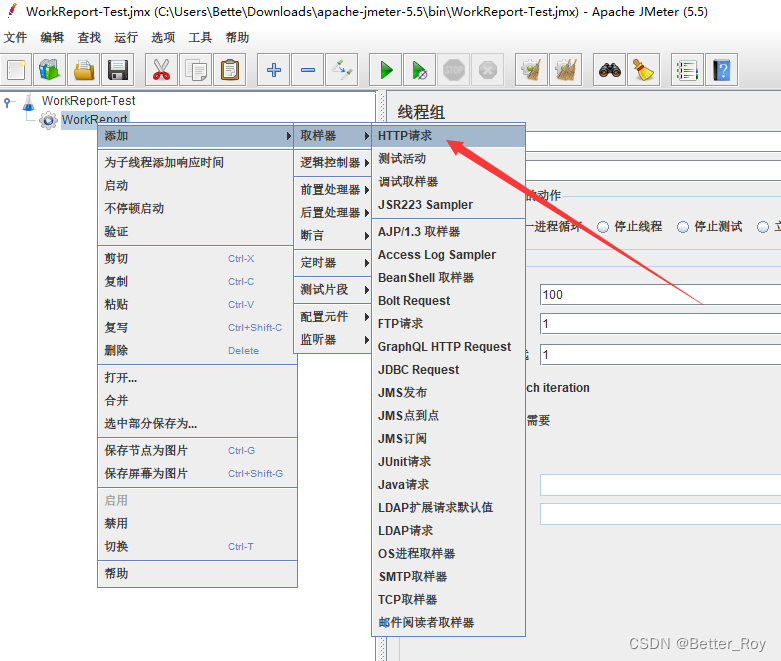
Task: Open the 帮助 menu in the menu bar
Action: point(237,37)
